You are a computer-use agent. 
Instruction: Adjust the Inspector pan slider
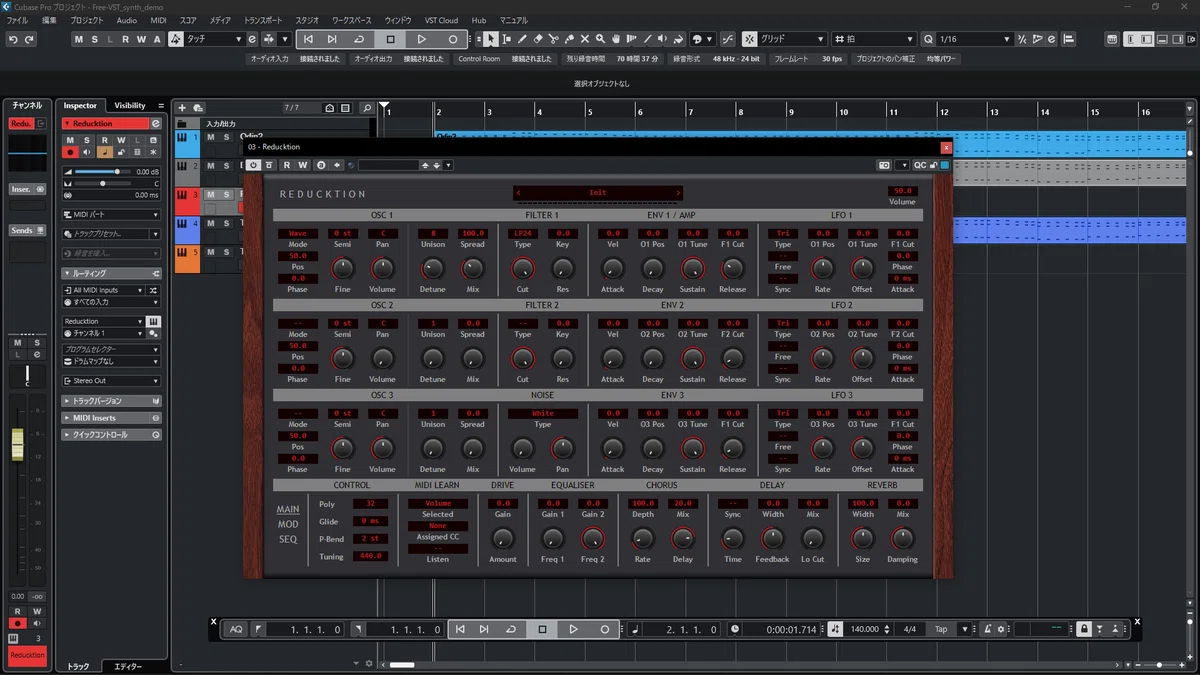click(x=103, y=183)
